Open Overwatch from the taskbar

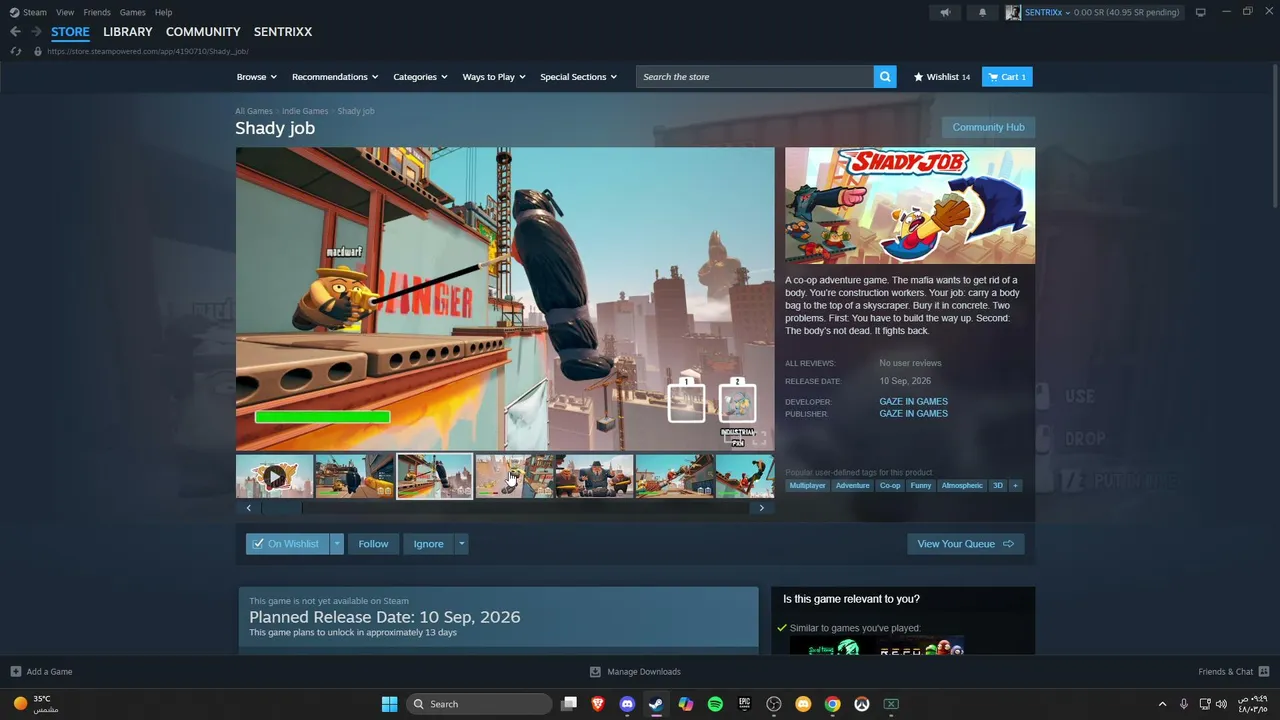861,704
